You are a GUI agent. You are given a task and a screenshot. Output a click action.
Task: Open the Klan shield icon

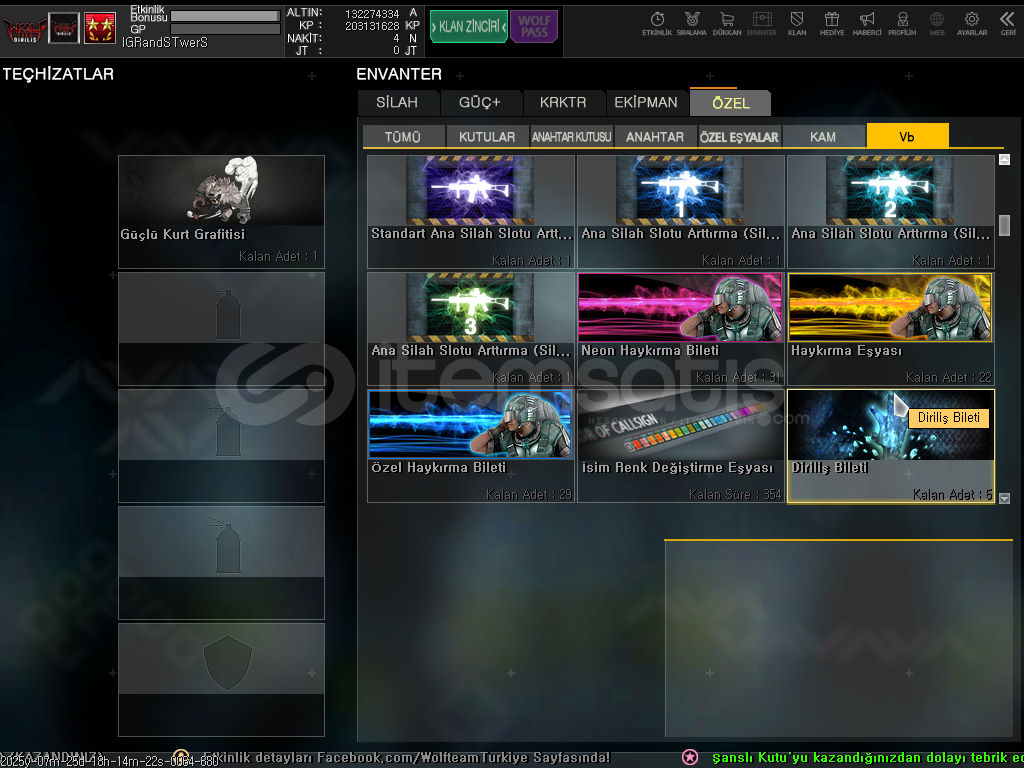pos(797,24)
